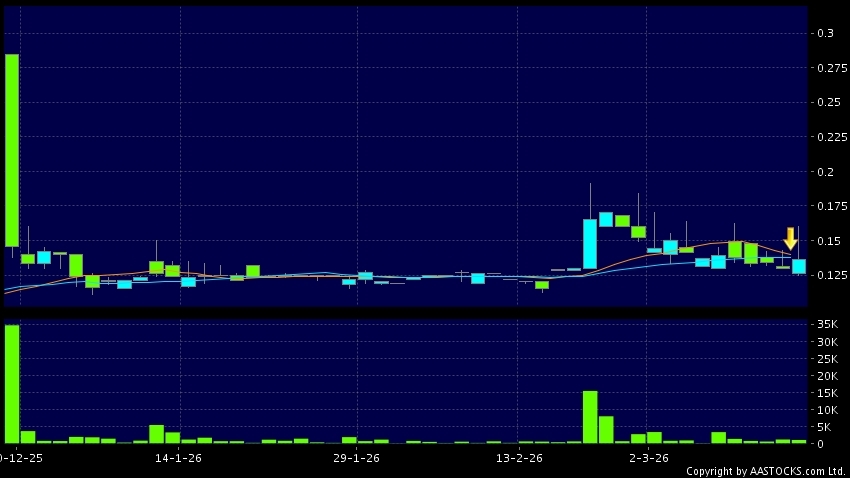Select the large cyan candle in late February

590,244
